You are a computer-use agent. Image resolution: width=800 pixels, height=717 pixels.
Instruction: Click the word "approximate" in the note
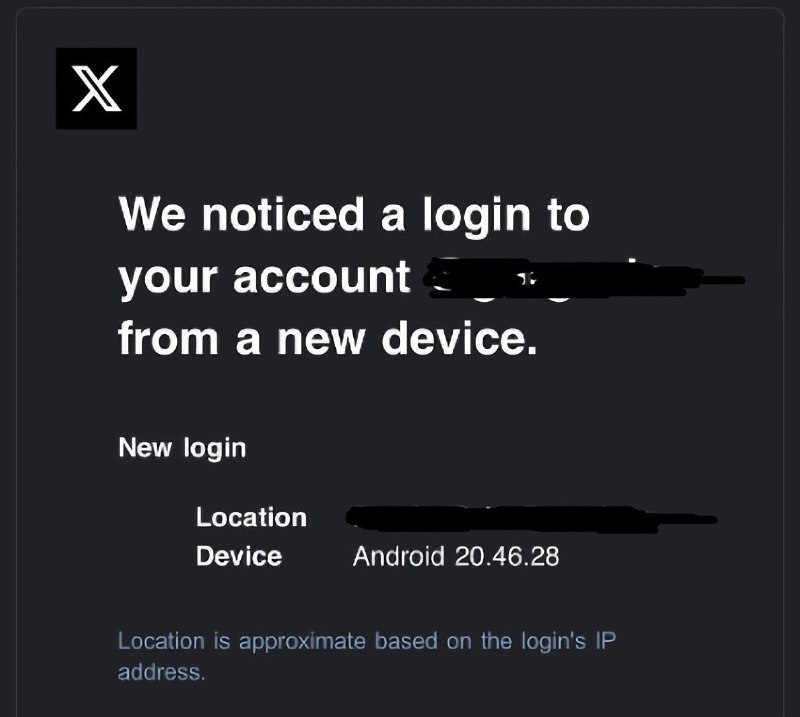point(302,642)
